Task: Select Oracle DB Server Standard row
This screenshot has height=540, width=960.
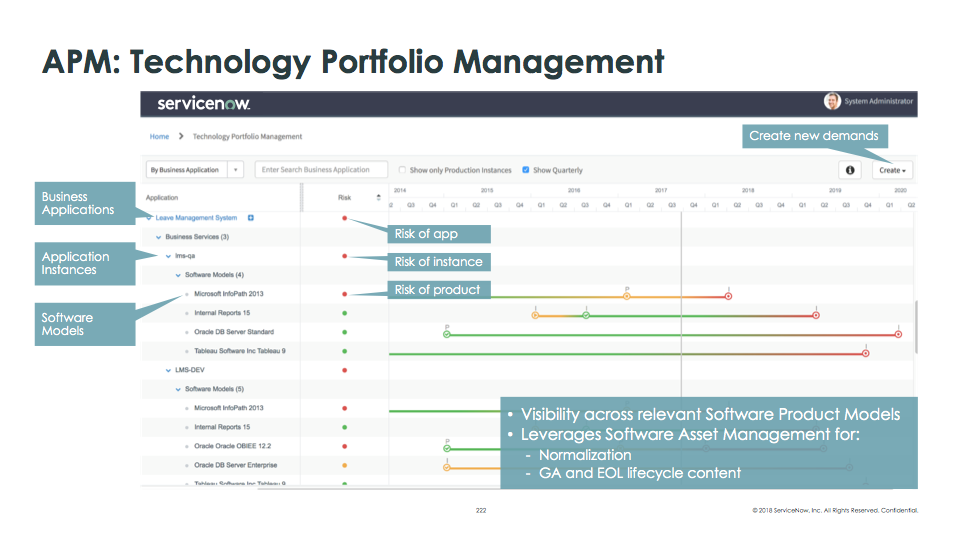Action: point(234,332)
